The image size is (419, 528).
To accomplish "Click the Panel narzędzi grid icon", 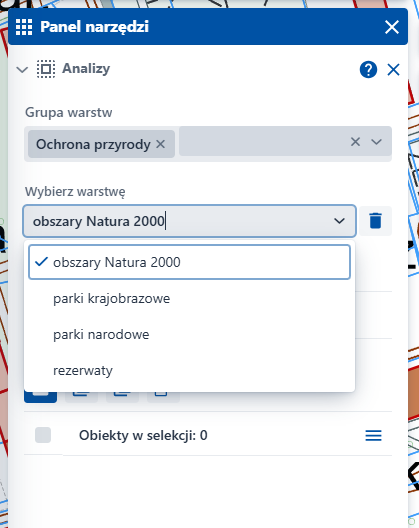I will 24,27.
